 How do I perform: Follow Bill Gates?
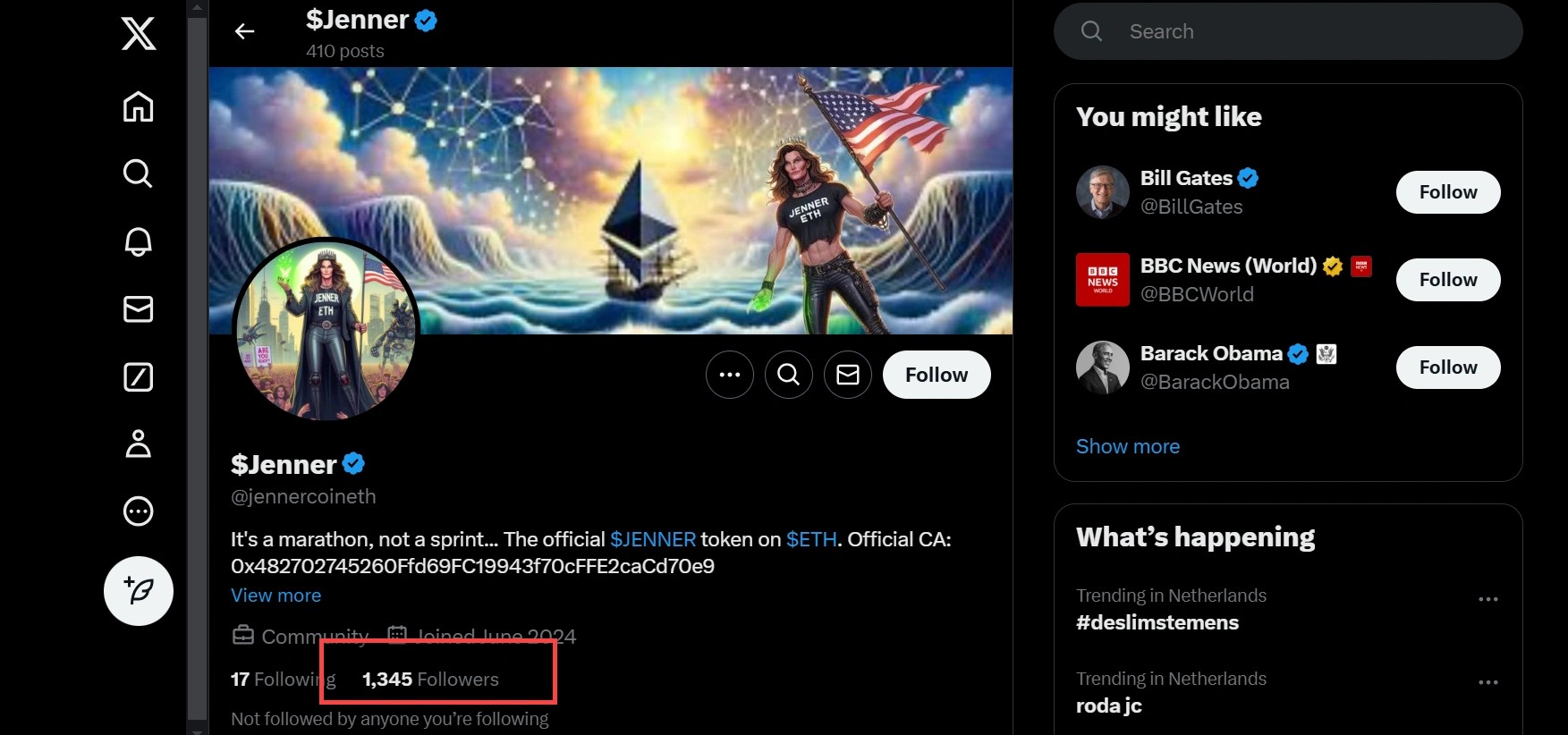(1447, 192)
